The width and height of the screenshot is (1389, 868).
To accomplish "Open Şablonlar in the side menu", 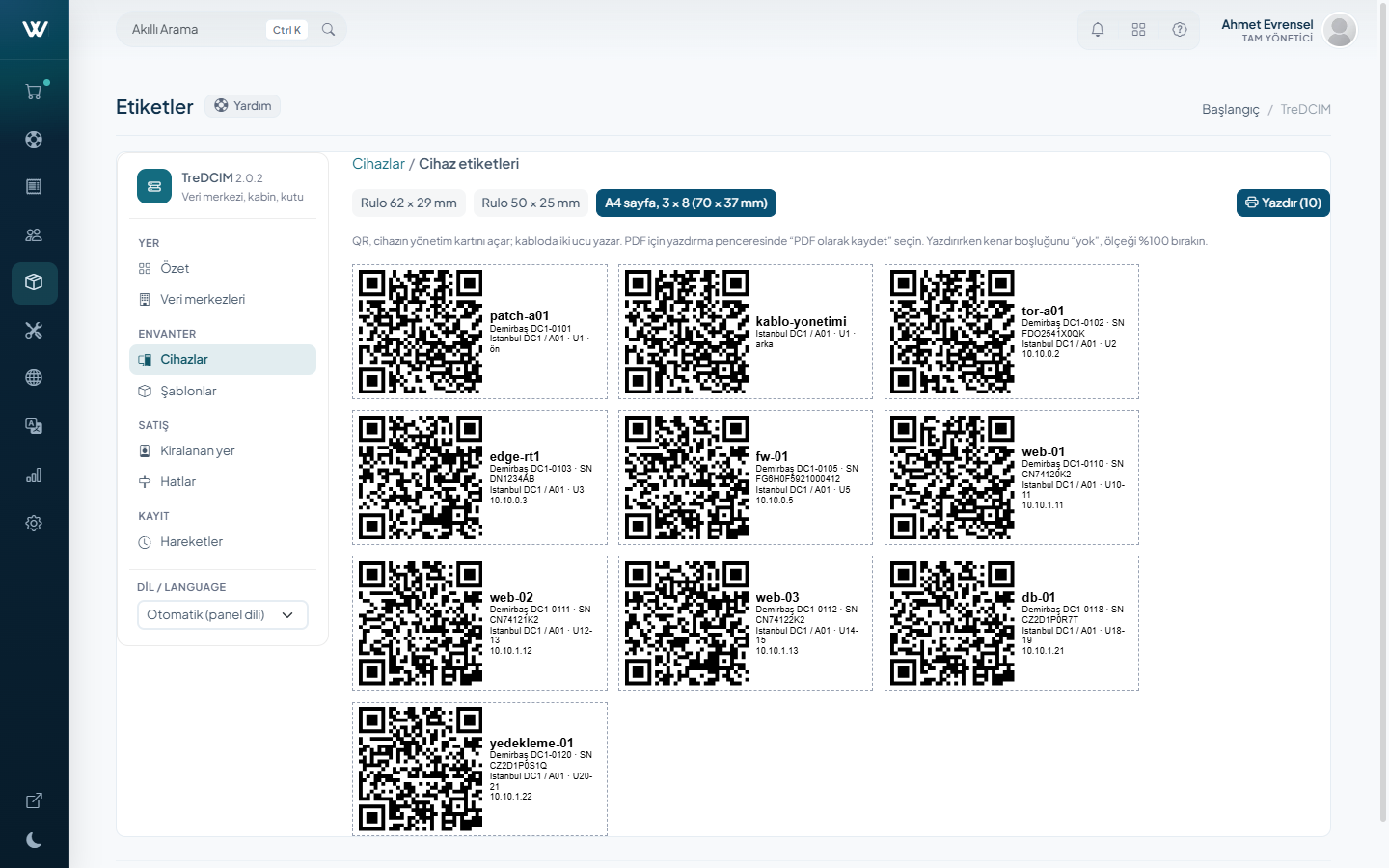I will (x=223, y=392).
